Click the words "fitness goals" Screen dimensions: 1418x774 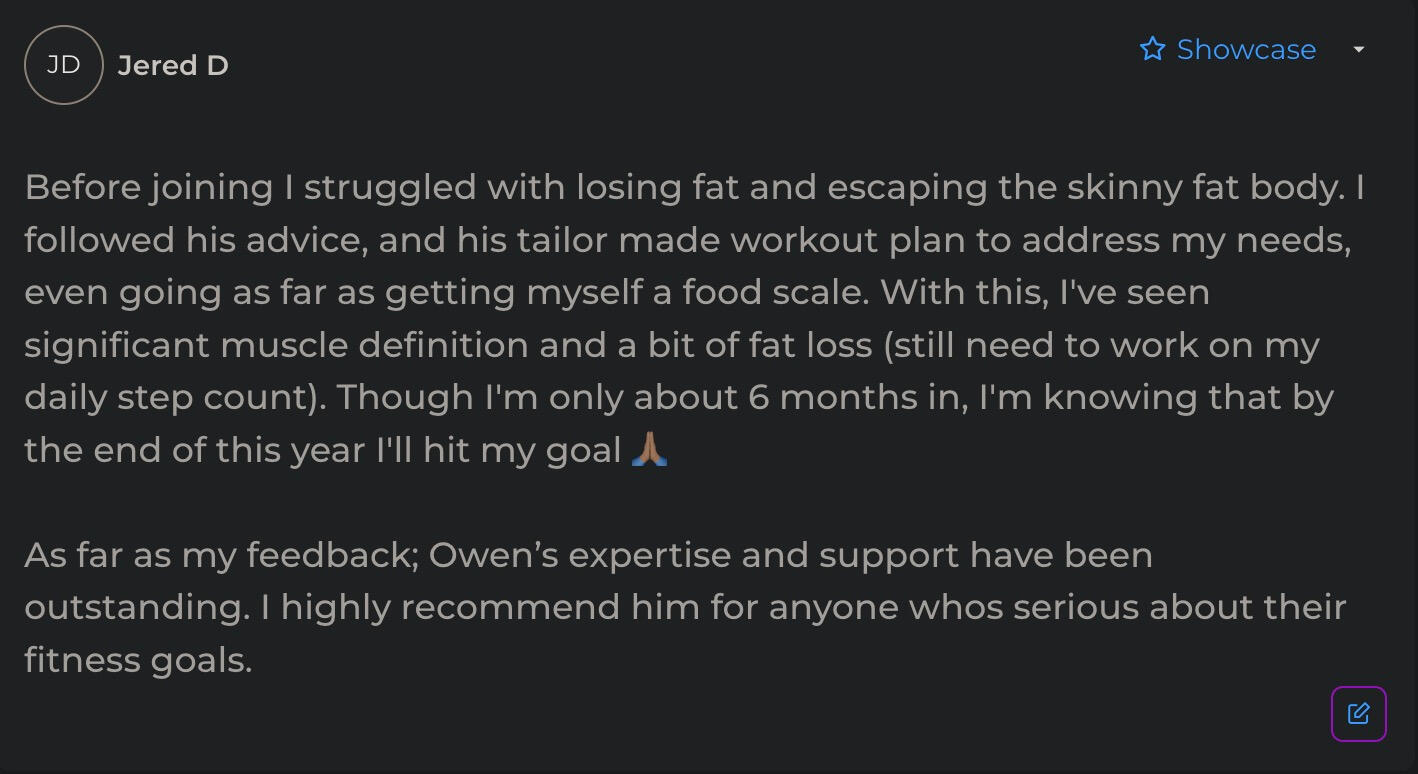point(137,660)
